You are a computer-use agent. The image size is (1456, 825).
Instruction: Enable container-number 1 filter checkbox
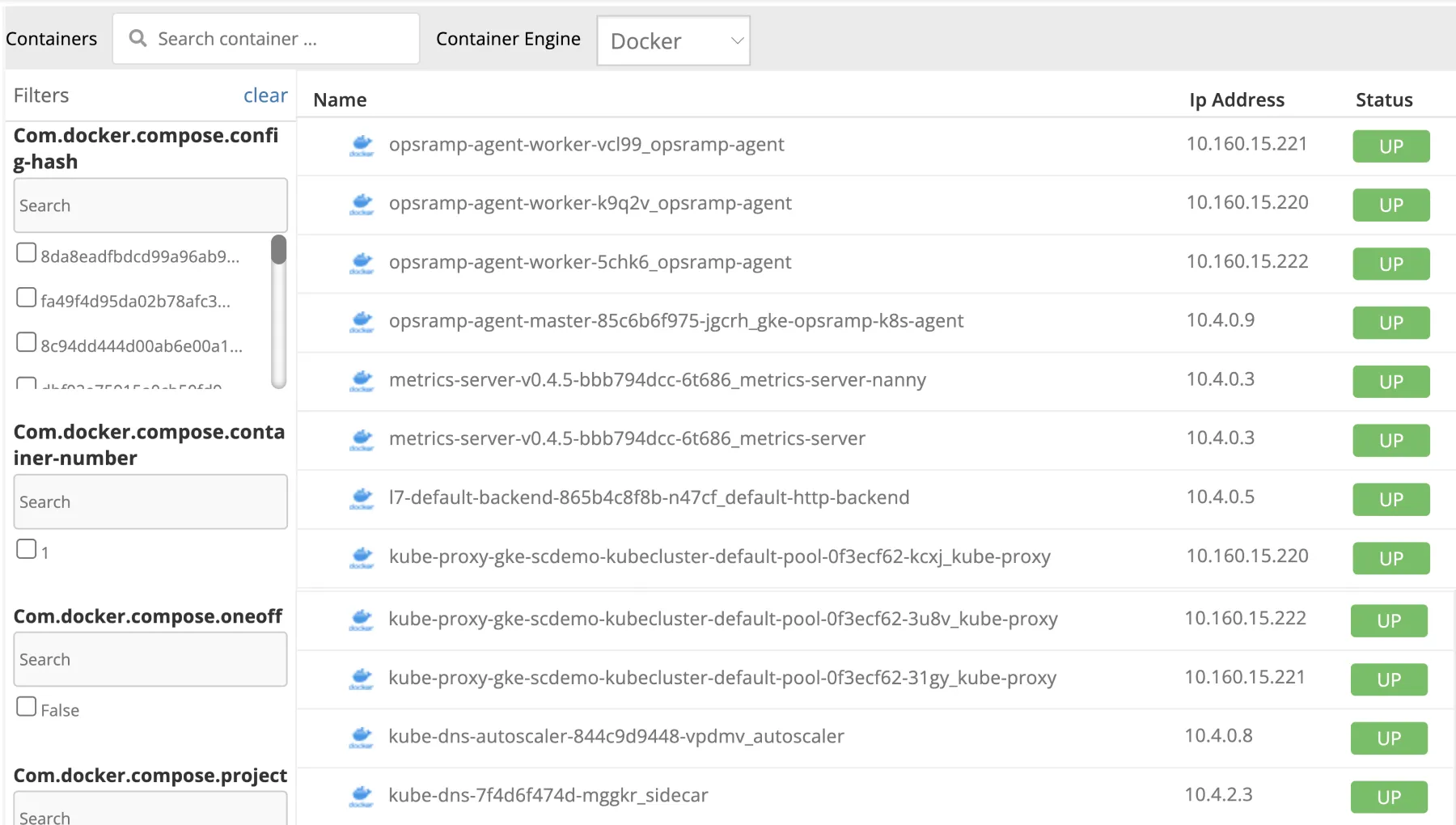27,549
